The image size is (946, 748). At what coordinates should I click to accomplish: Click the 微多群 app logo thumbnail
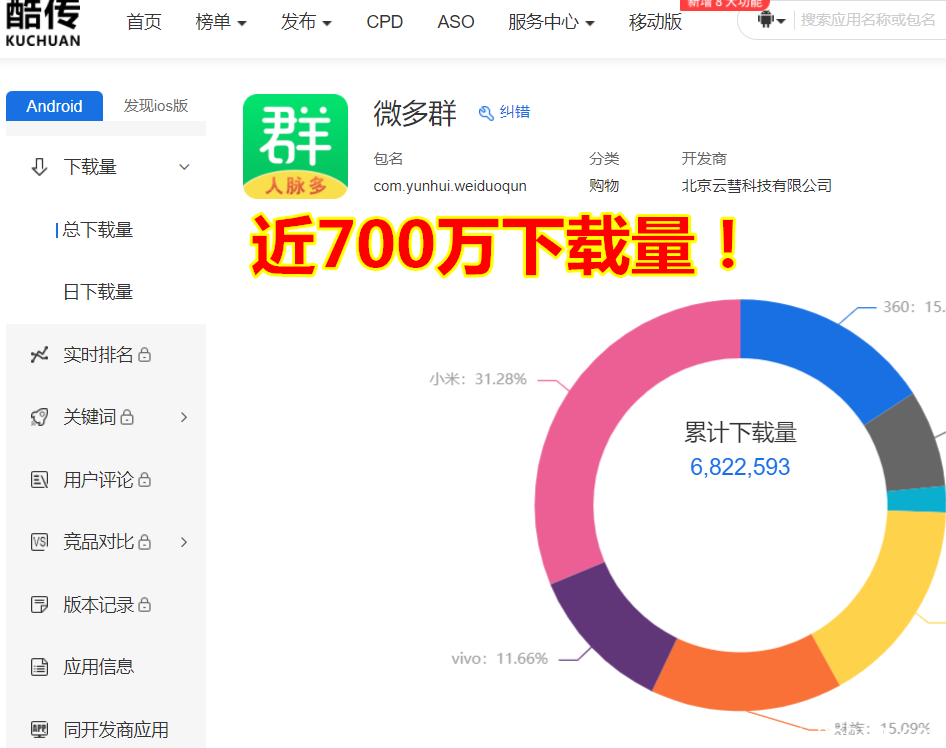coord(296,147)
